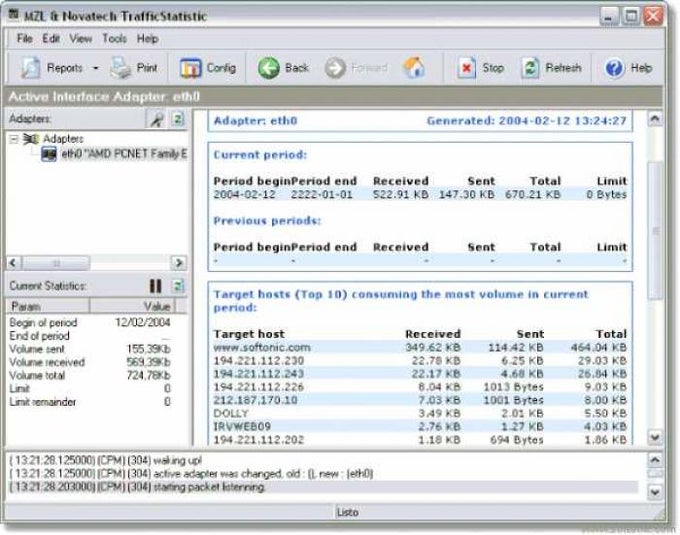Minimize the TrafficStatistic window
680x535 pixels.
[609, 16]
